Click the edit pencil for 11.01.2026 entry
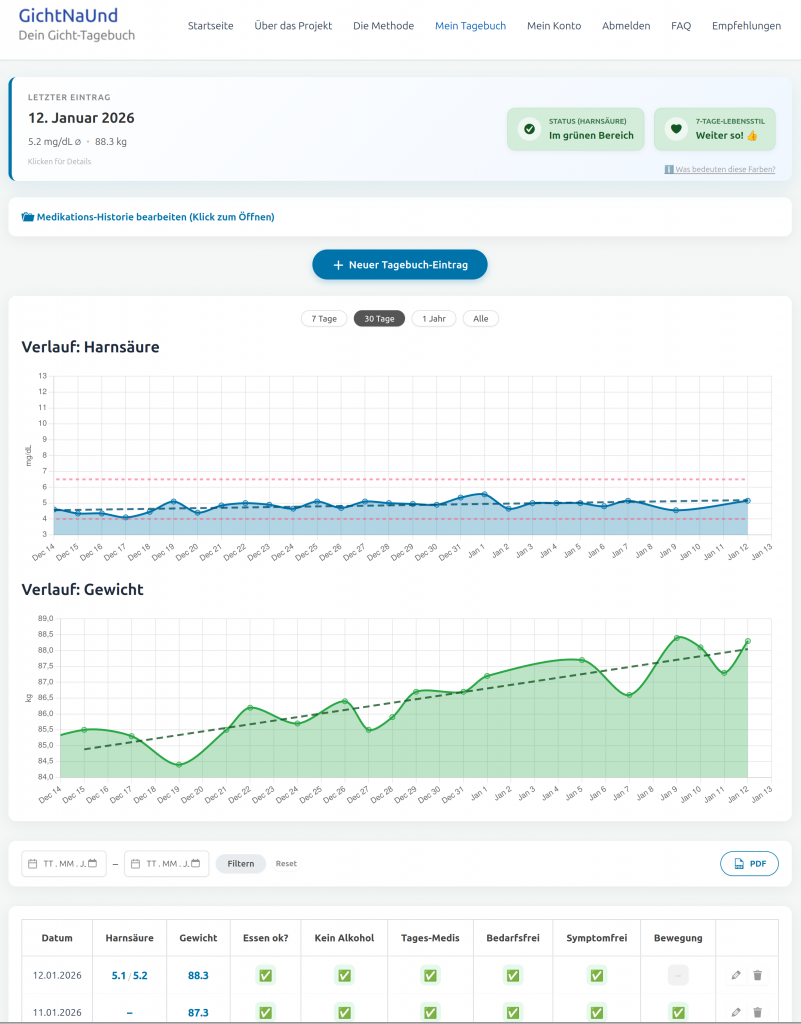 [736, 1013]
